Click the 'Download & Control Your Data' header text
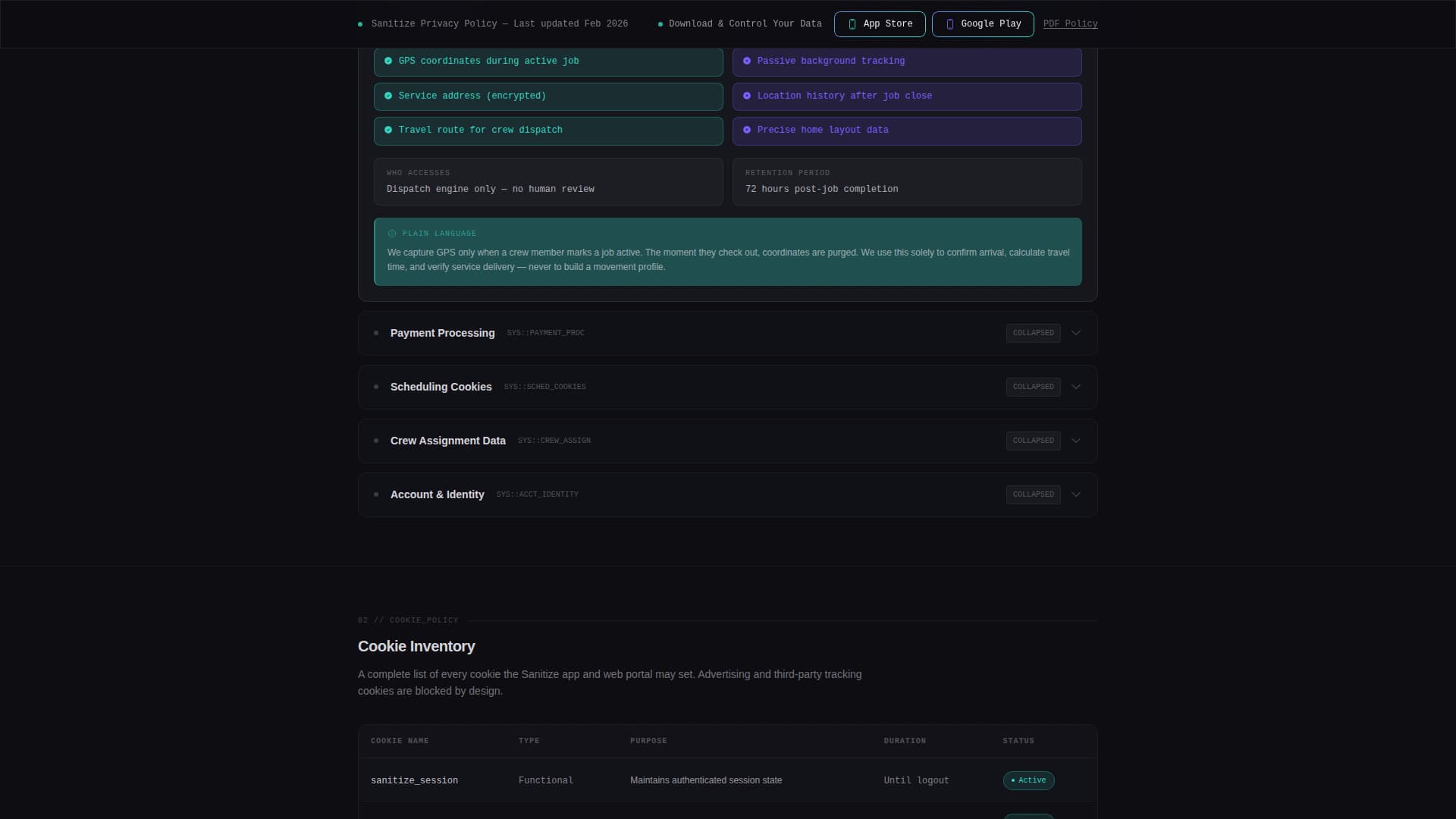Viewport: 1456px width, 819px height. click(x=745, y=24)
